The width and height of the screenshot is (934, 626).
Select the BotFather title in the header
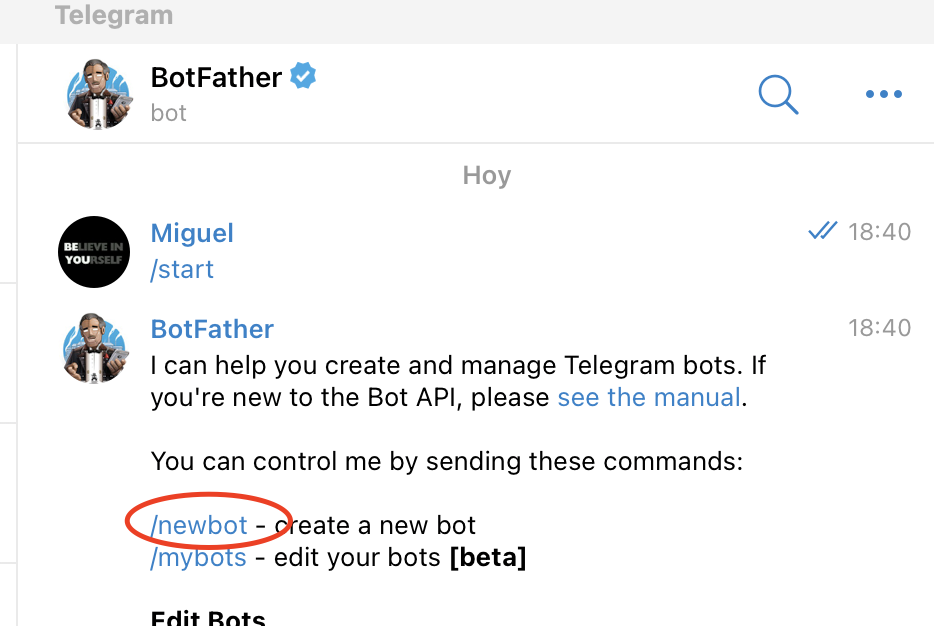click(216, 77)
